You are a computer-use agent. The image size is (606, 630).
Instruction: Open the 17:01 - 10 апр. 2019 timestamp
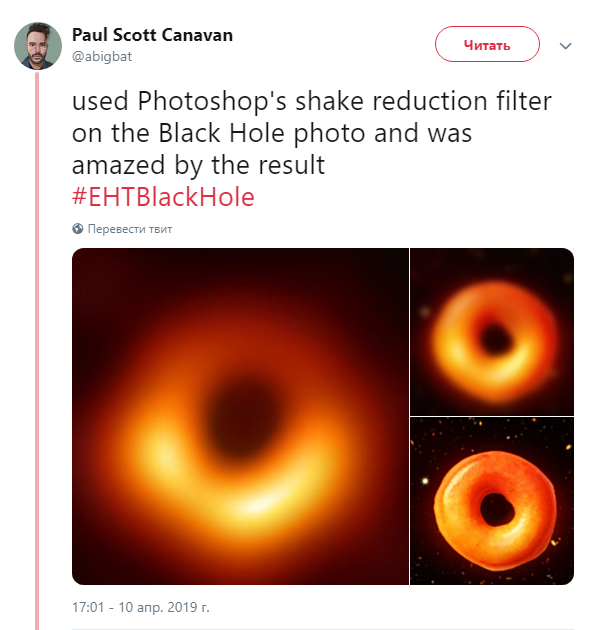point(141,607)
